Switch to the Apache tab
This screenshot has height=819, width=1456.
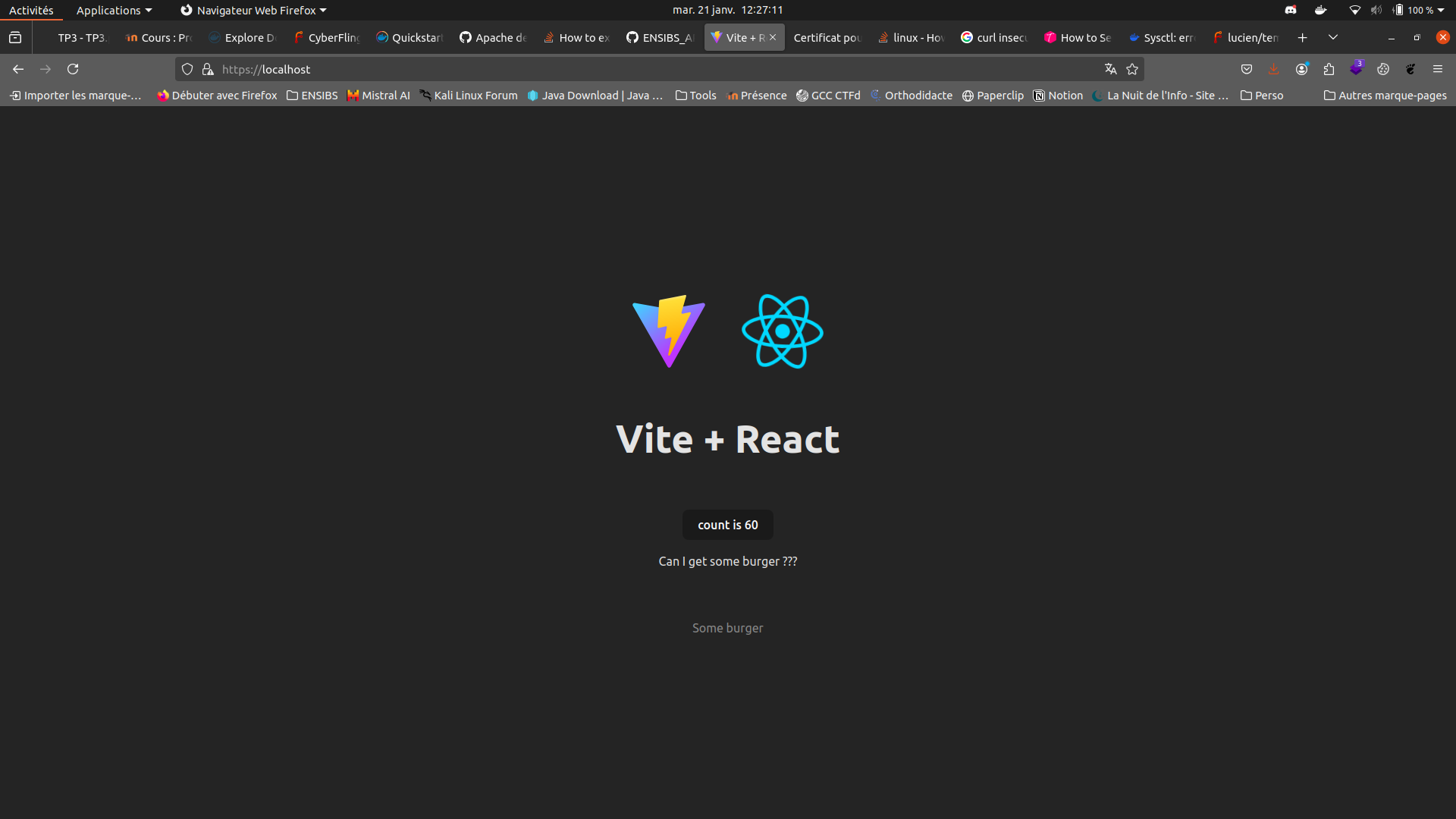tap(494, 37)
